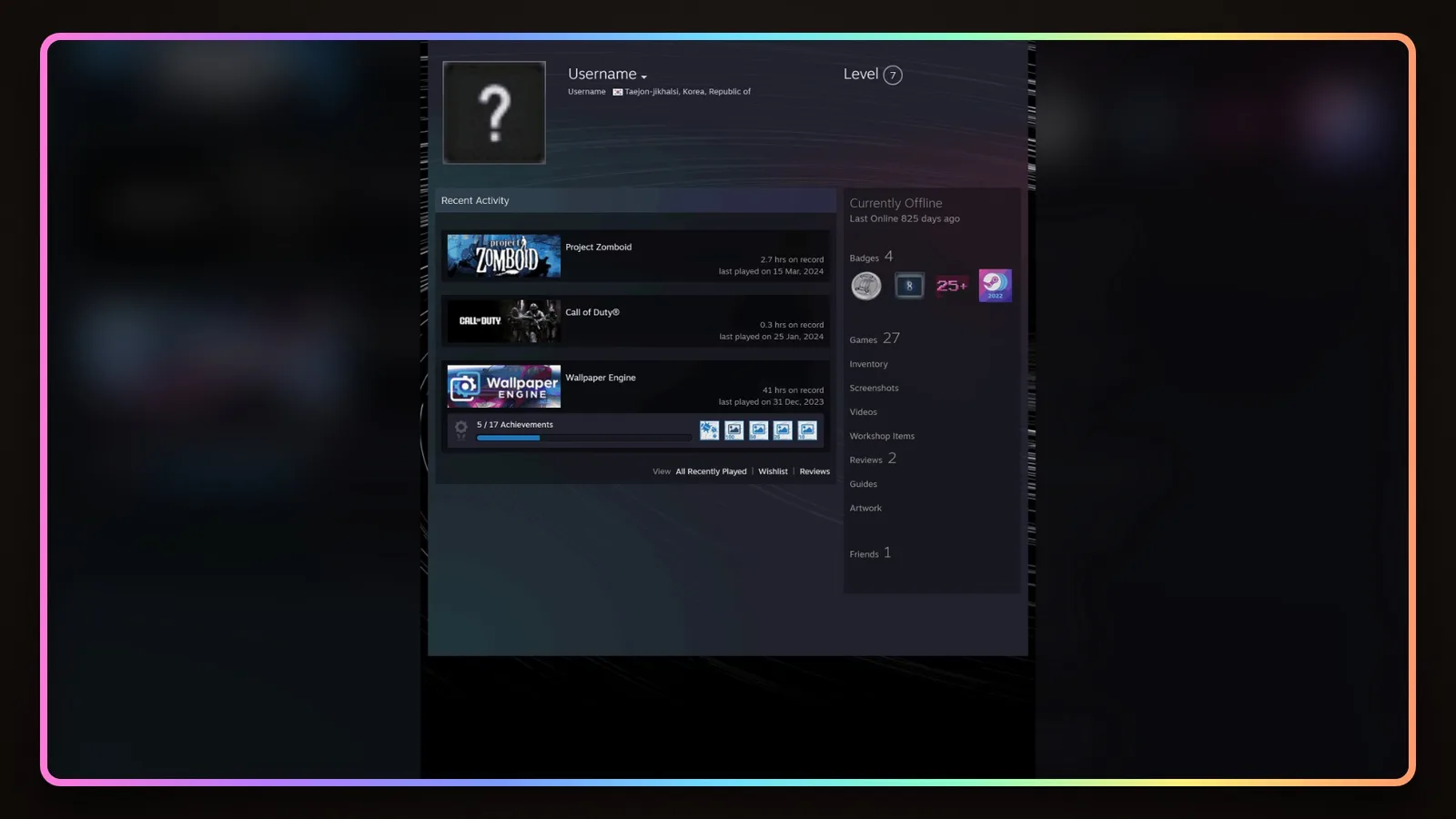1456x819 pixels.
Task: Open the achievement icon labeled 50
Action: click(759, 430)
